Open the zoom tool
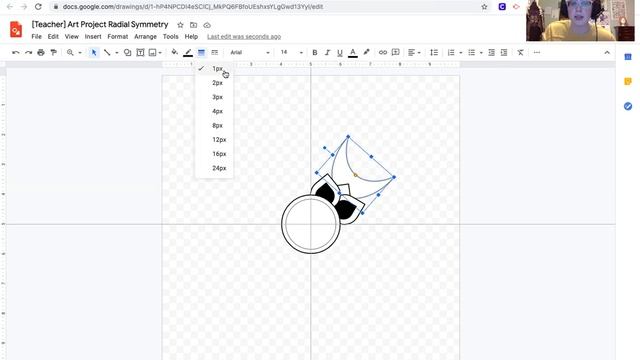The height and width of the screenshot is (360, 640). click(x=70, y=53)
